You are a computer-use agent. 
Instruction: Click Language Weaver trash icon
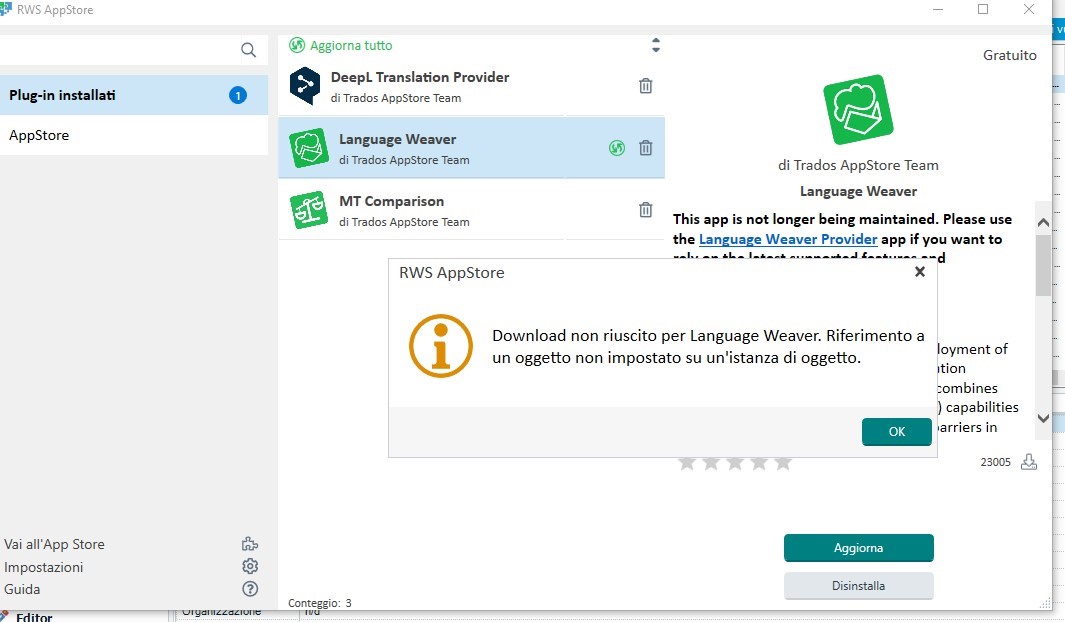click(645, 147)
